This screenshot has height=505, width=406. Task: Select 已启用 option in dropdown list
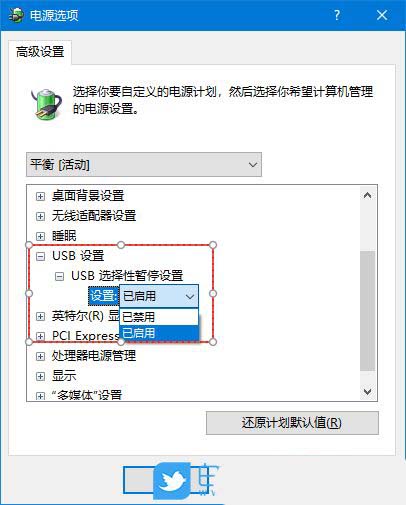click(x=159, y=333)
